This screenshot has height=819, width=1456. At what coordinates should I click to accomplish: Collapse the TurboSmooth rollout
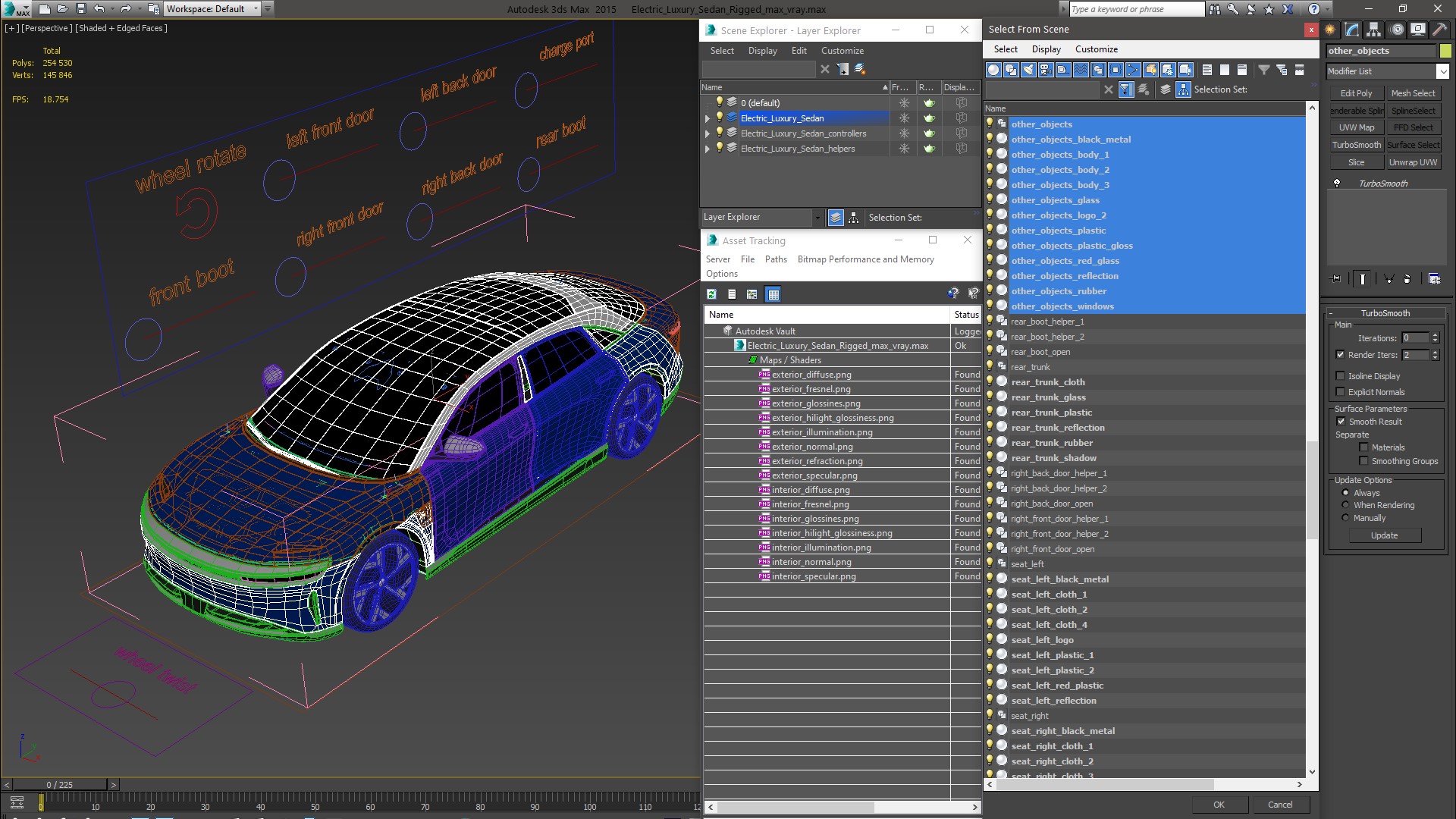[1385, 313]
